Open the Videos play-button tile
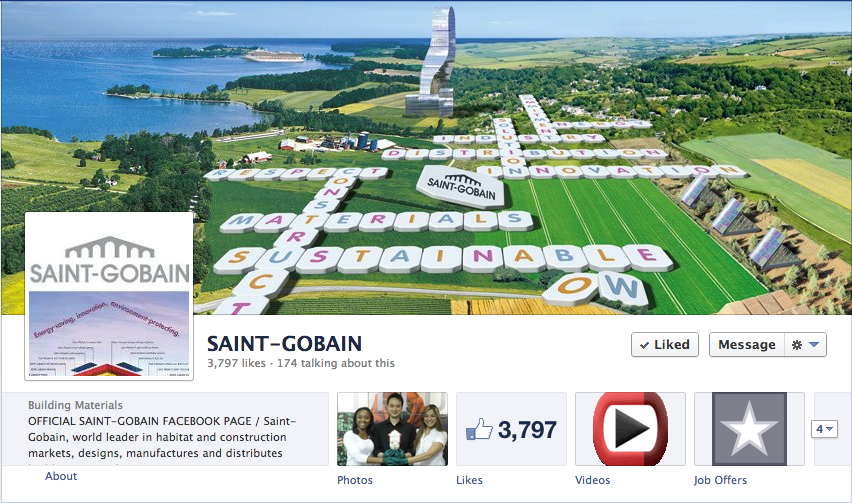 click(x=630, y=429)
